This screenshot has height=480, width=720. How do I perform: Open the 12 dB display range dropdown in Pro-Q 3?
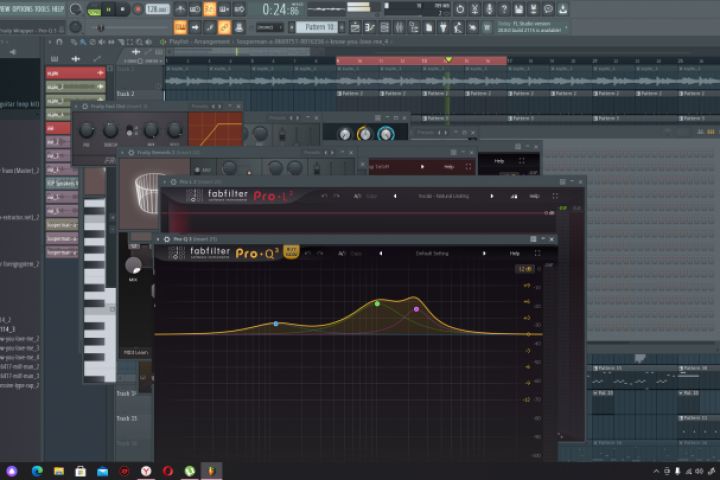pyautogui.click(x=525, y=269)
